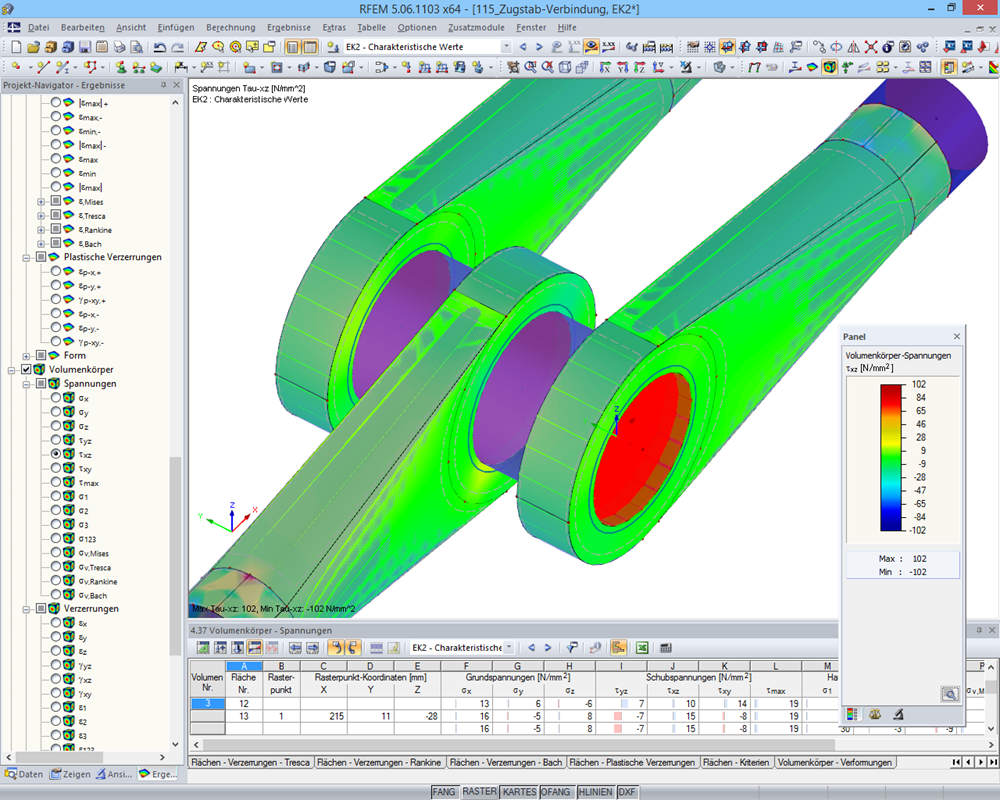
Task: Go to the next load case in the main toolbar
Action: pos(539,47)
